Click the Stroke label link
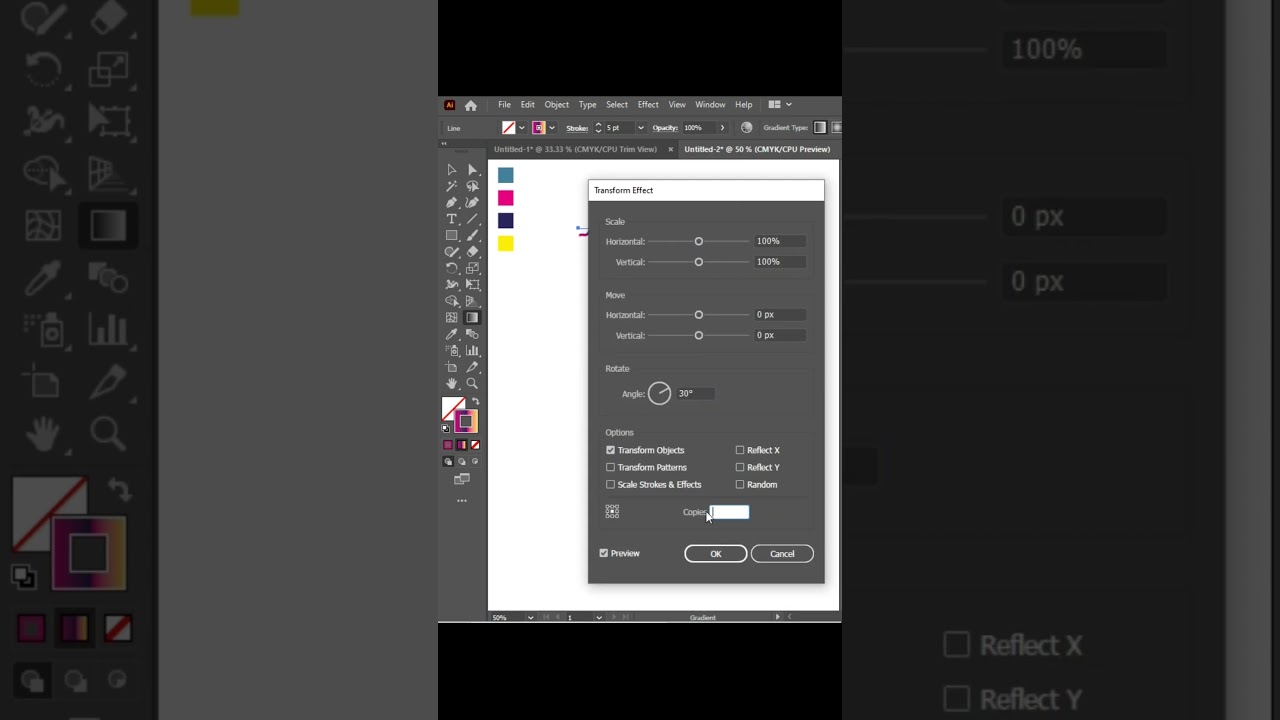 (x=577, y=128)
